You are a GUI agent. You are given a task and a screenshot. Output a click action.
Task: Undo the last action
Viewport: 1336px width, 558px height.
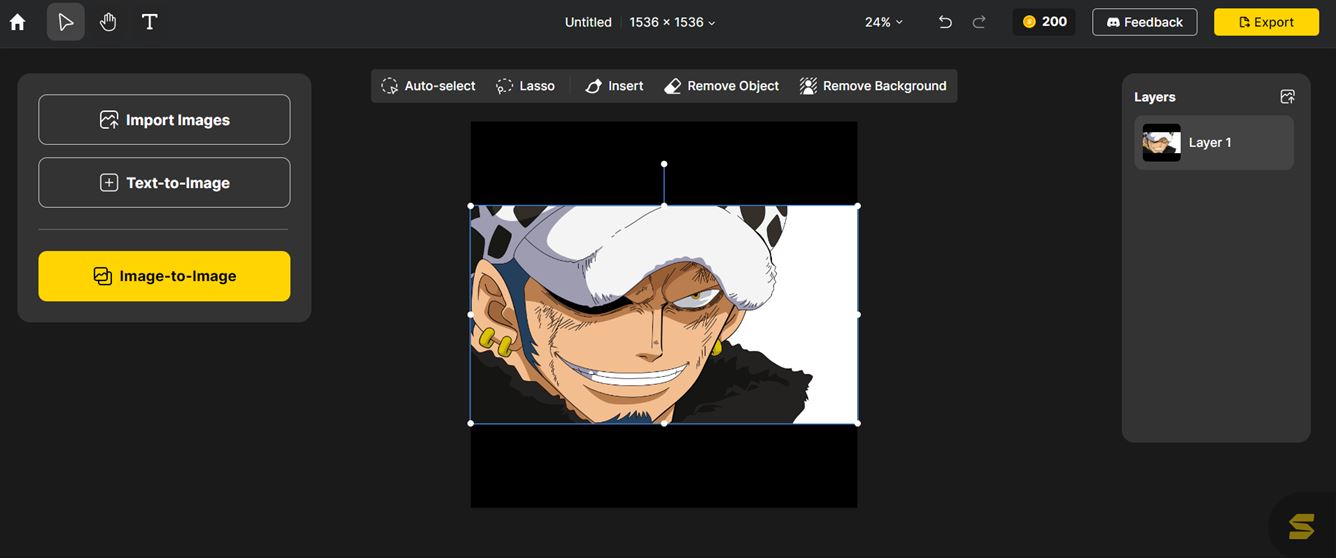point(945,22)
